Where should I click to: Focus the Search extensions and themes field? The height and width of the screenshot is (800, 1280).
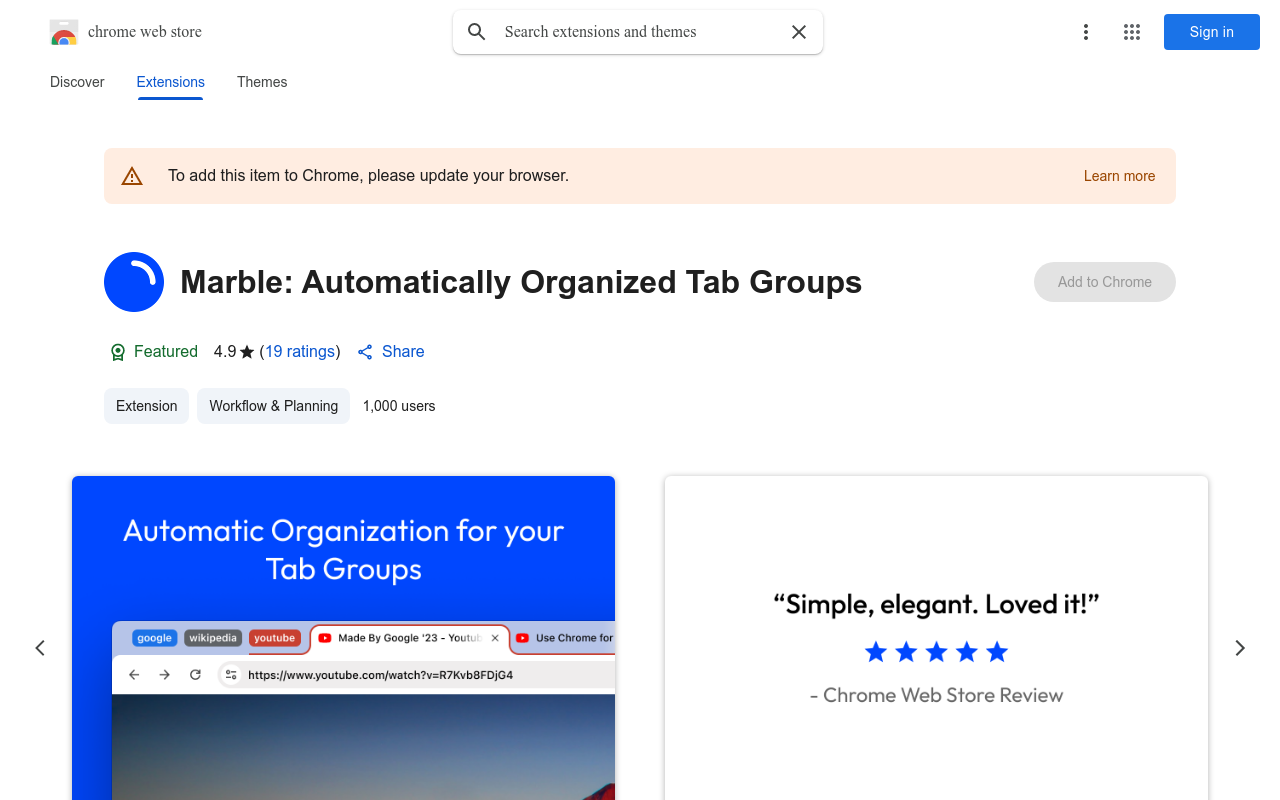(638, 32)
